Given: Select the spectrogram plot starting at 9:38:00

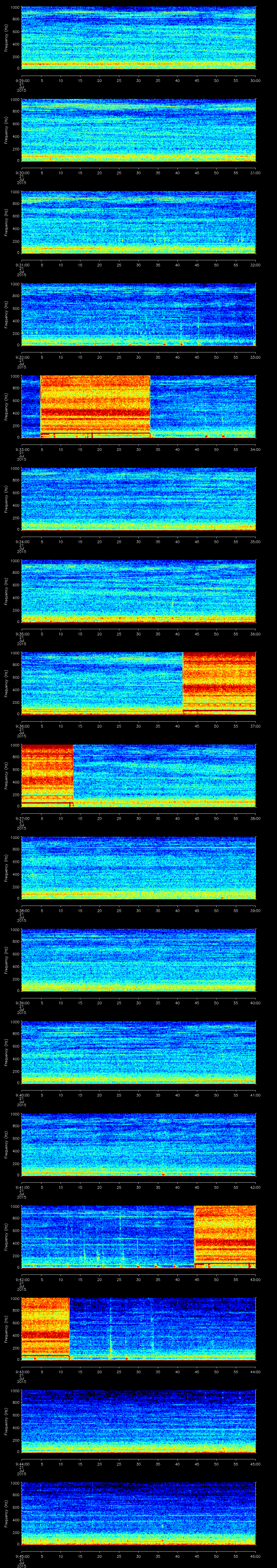Looking at the screenshot, I should point(138,868).
